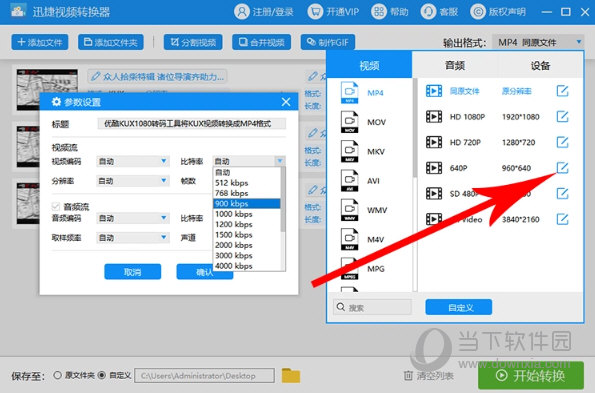Choose the HD 720P film icon

434,142
